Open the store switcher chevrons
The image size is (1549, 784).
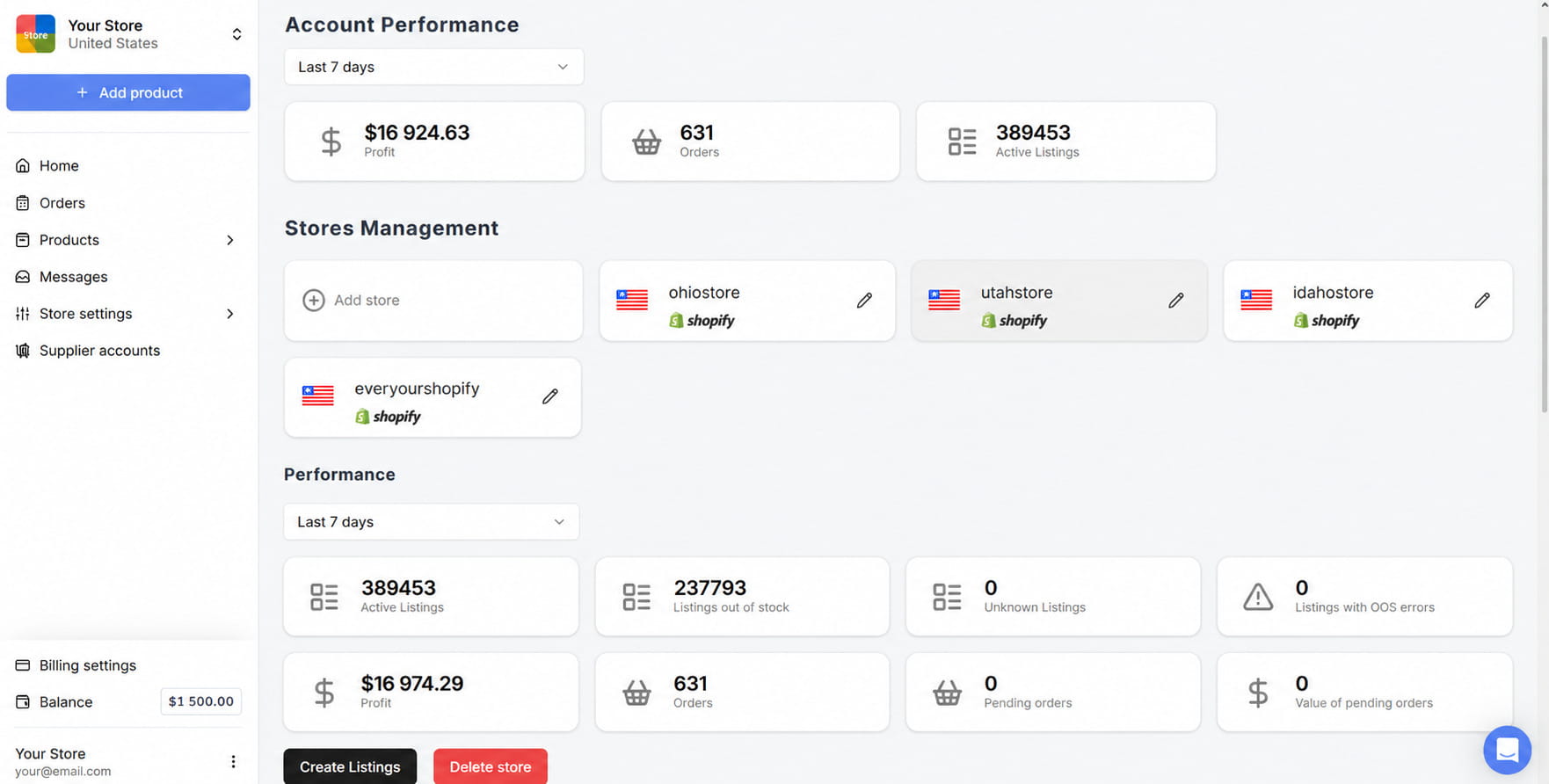pyautogui.click(x=236, y=34)
